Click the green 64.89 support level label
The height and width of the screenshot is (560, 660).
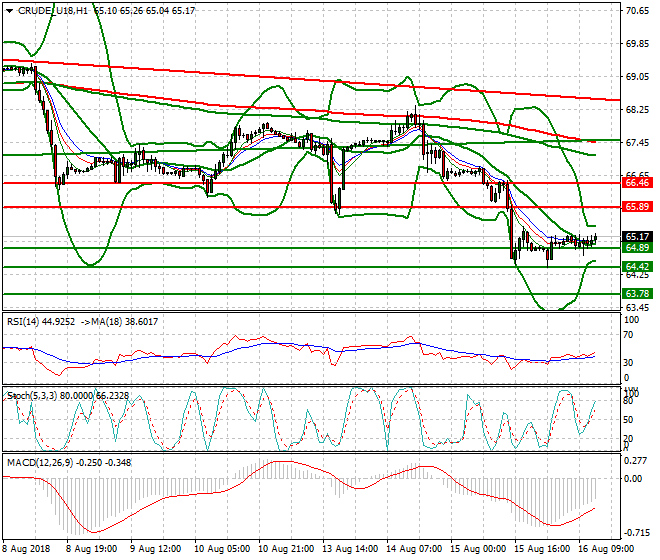[x=637, y=248]
